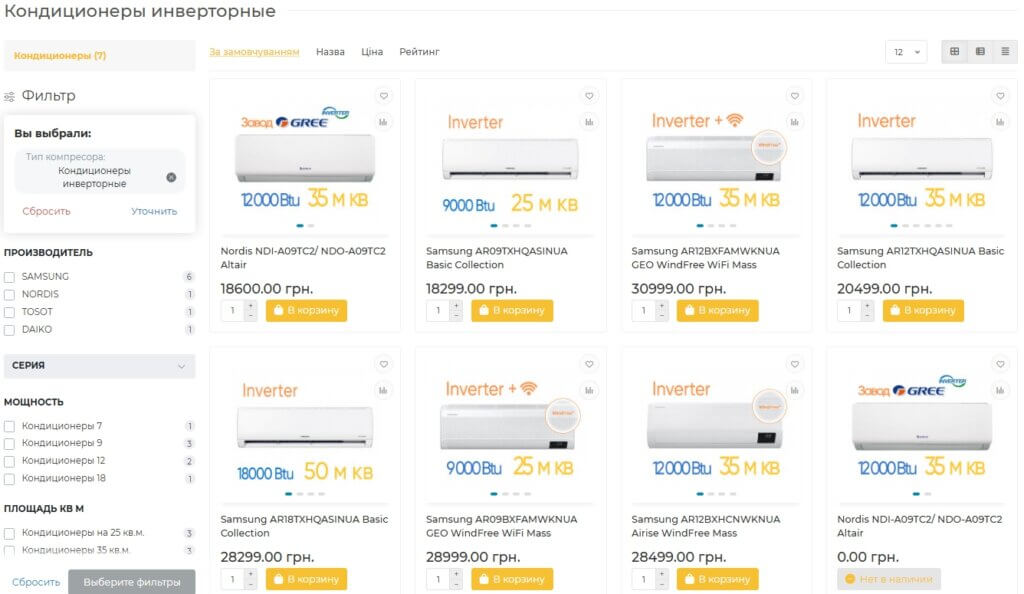
Task: Expand the СЕРИЯ filter section
Action: (x=99, y=366)
